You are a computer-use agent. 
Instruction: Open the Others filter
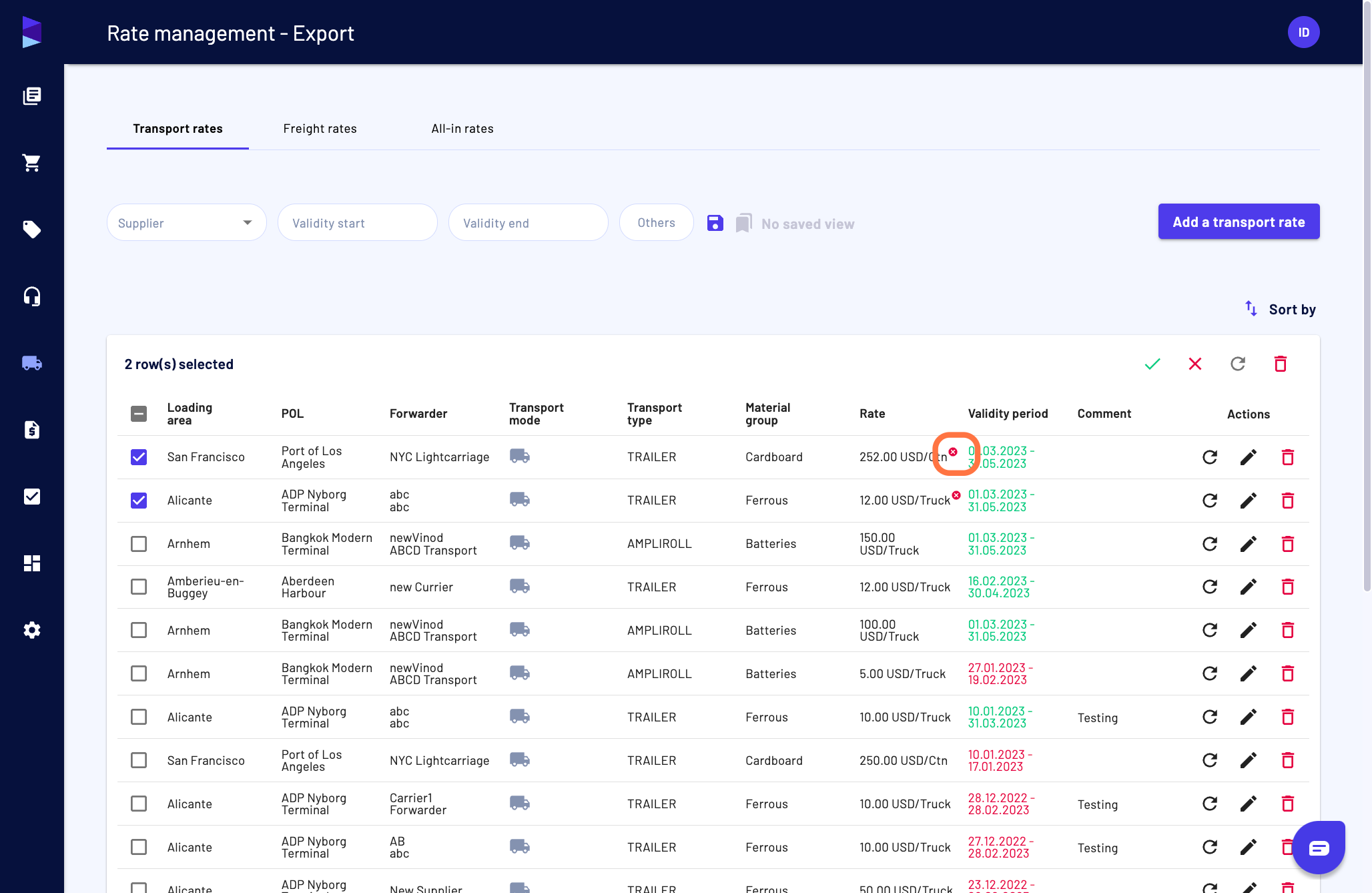657,223
